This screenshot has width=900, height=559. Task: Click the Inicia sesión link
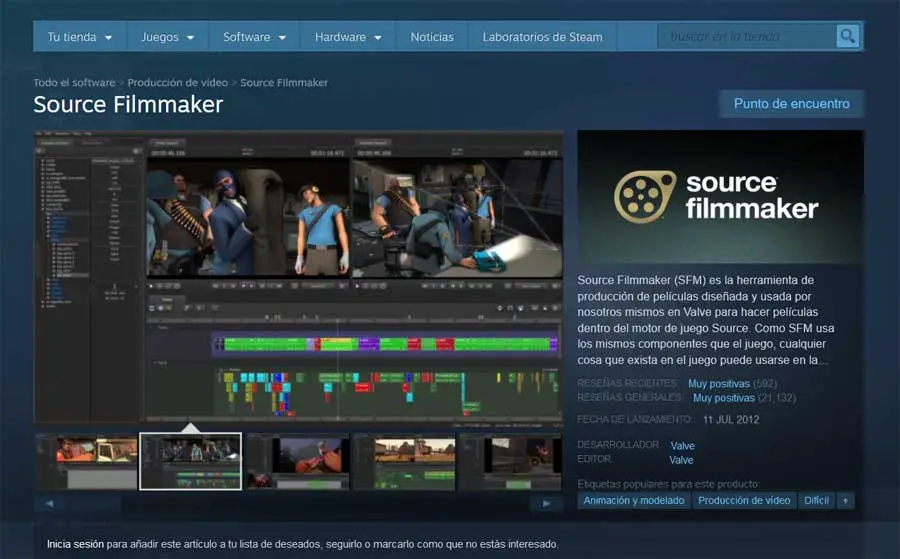75,544
